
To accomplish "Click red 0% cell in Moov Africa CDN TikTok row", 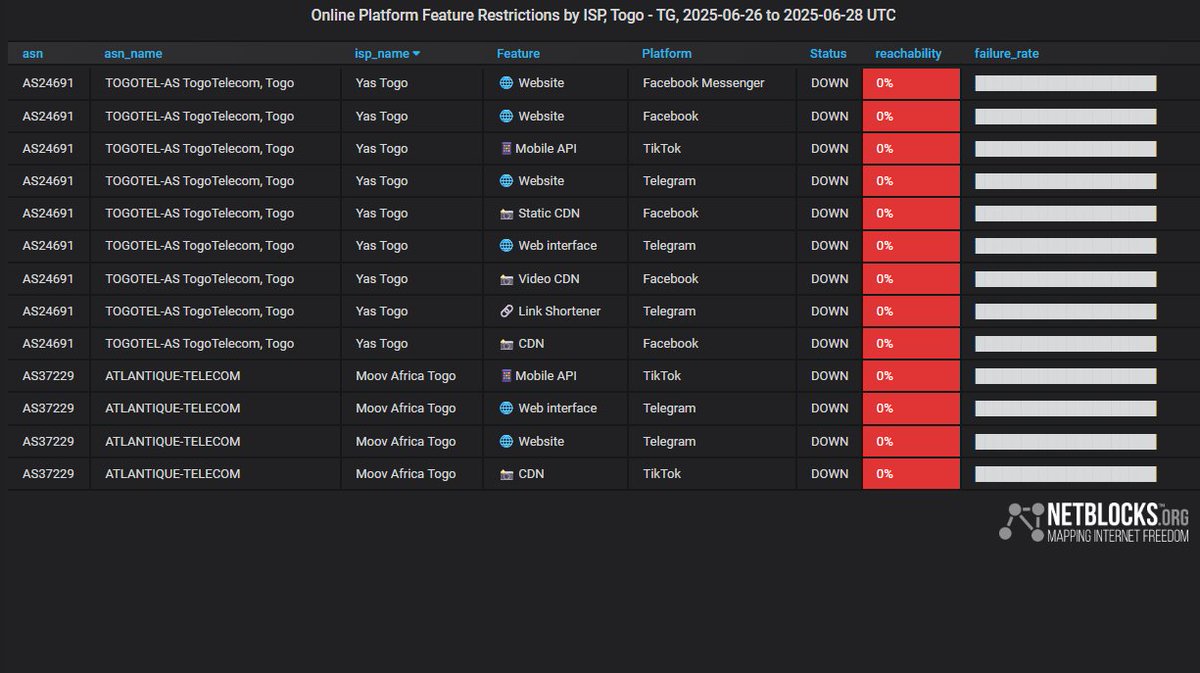I will pos(911,474).
